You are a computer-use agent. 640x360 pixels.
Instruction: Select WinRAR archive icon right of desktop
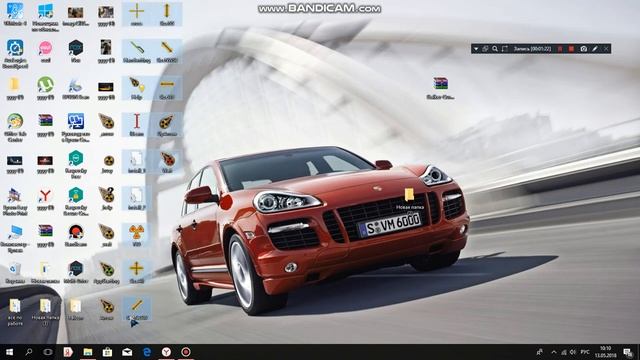440,88
